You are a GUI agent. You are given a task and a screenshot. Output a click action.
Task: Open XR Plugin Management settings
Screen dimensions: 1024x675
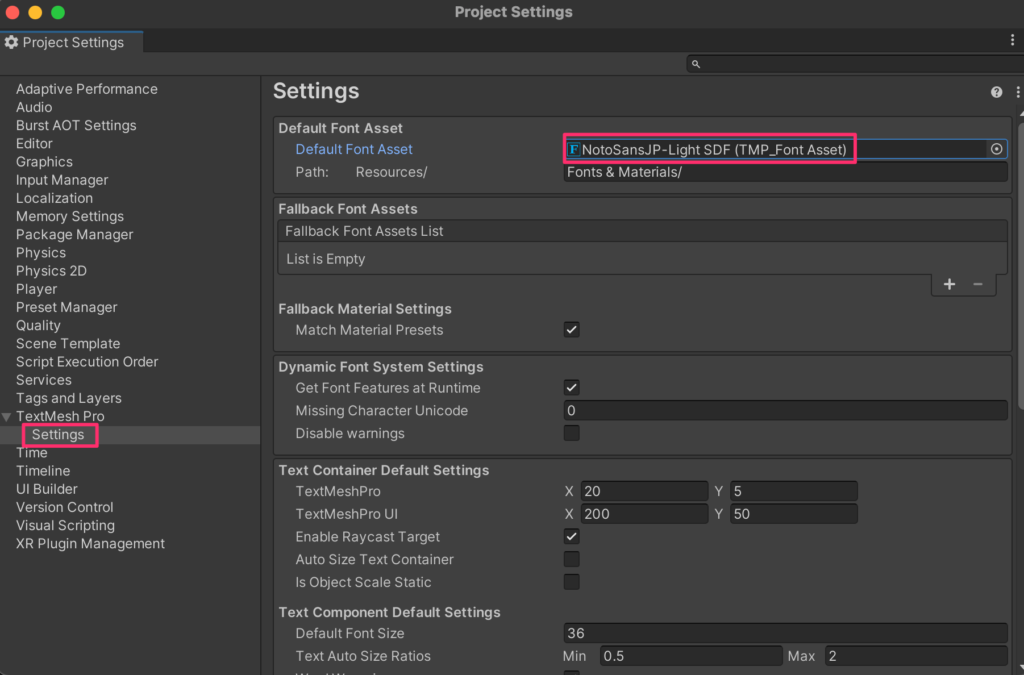90,544
